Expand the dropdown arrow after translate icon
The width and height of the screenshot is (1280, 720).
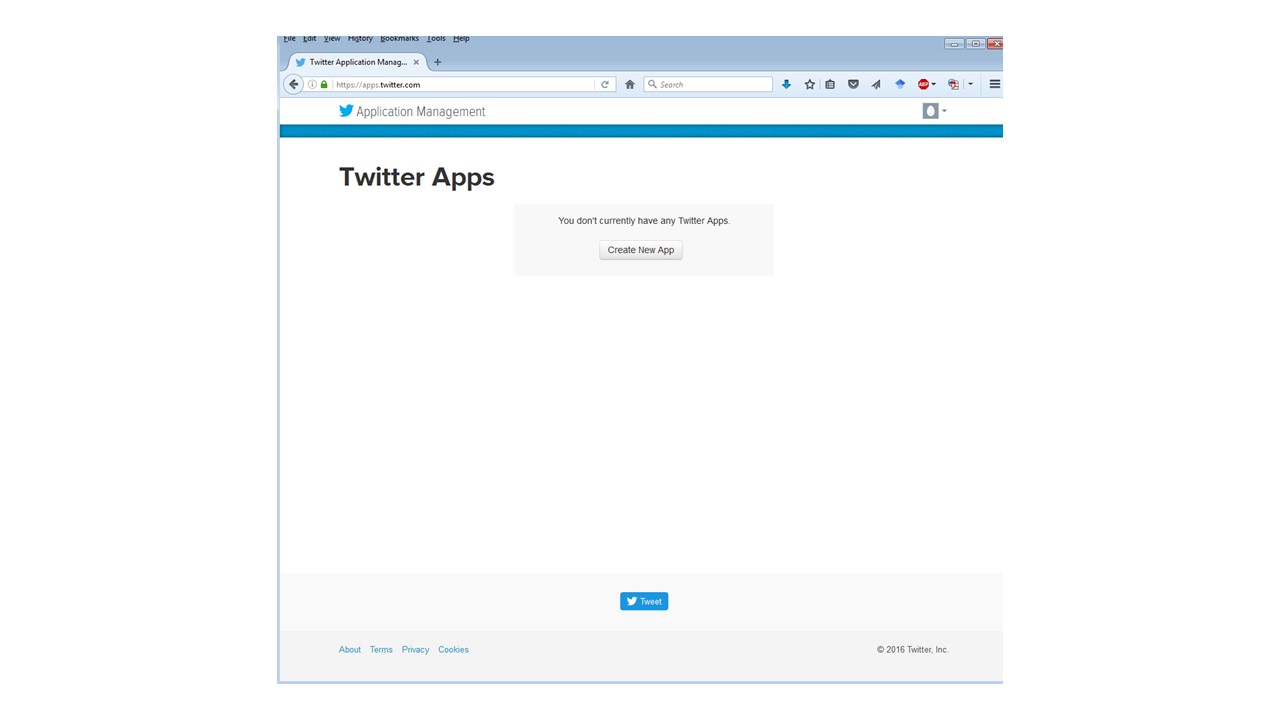point(970,85)
